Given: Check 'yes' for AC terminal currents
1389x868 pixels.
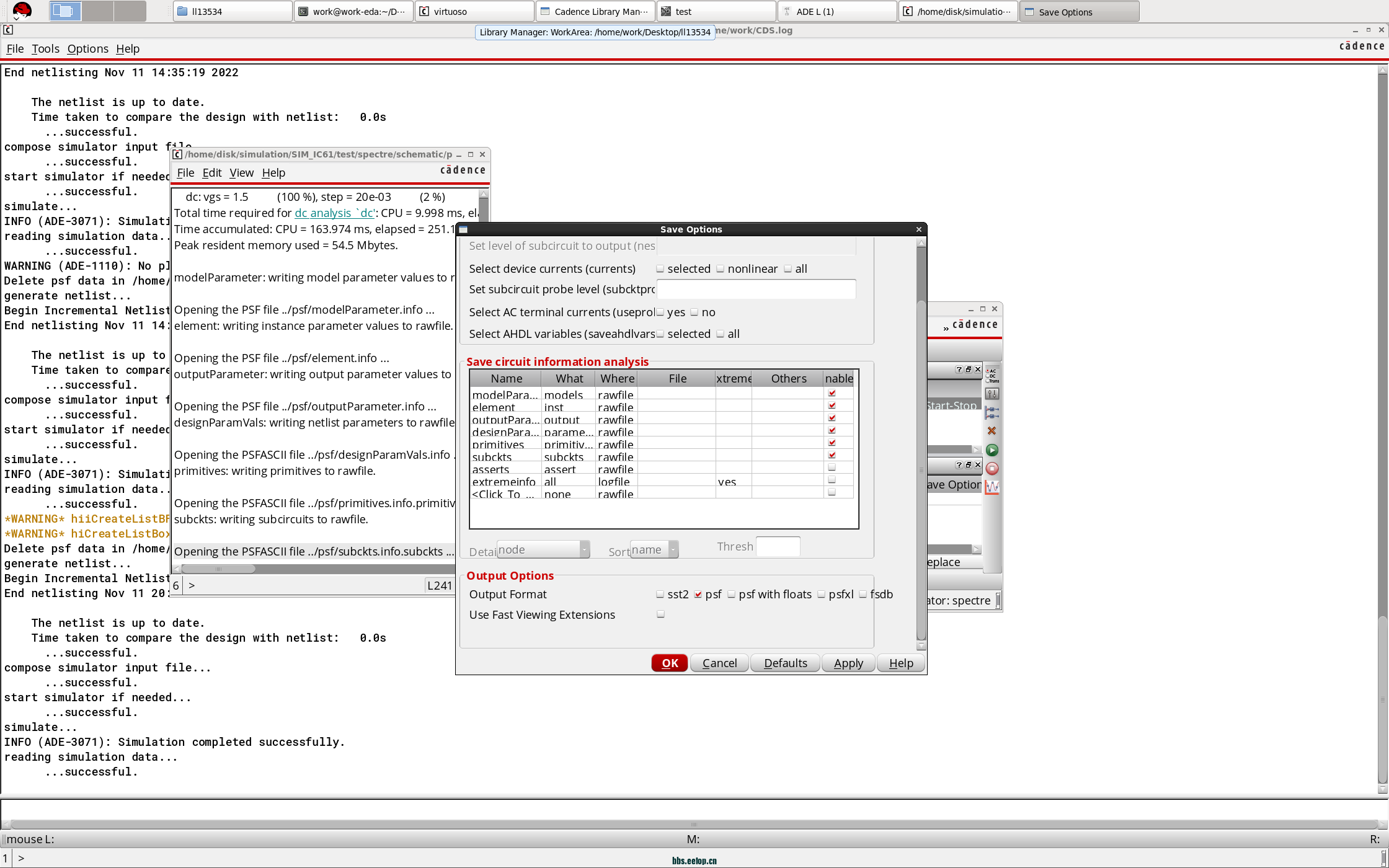Looking at the screenshot, I should coord(660,312).
